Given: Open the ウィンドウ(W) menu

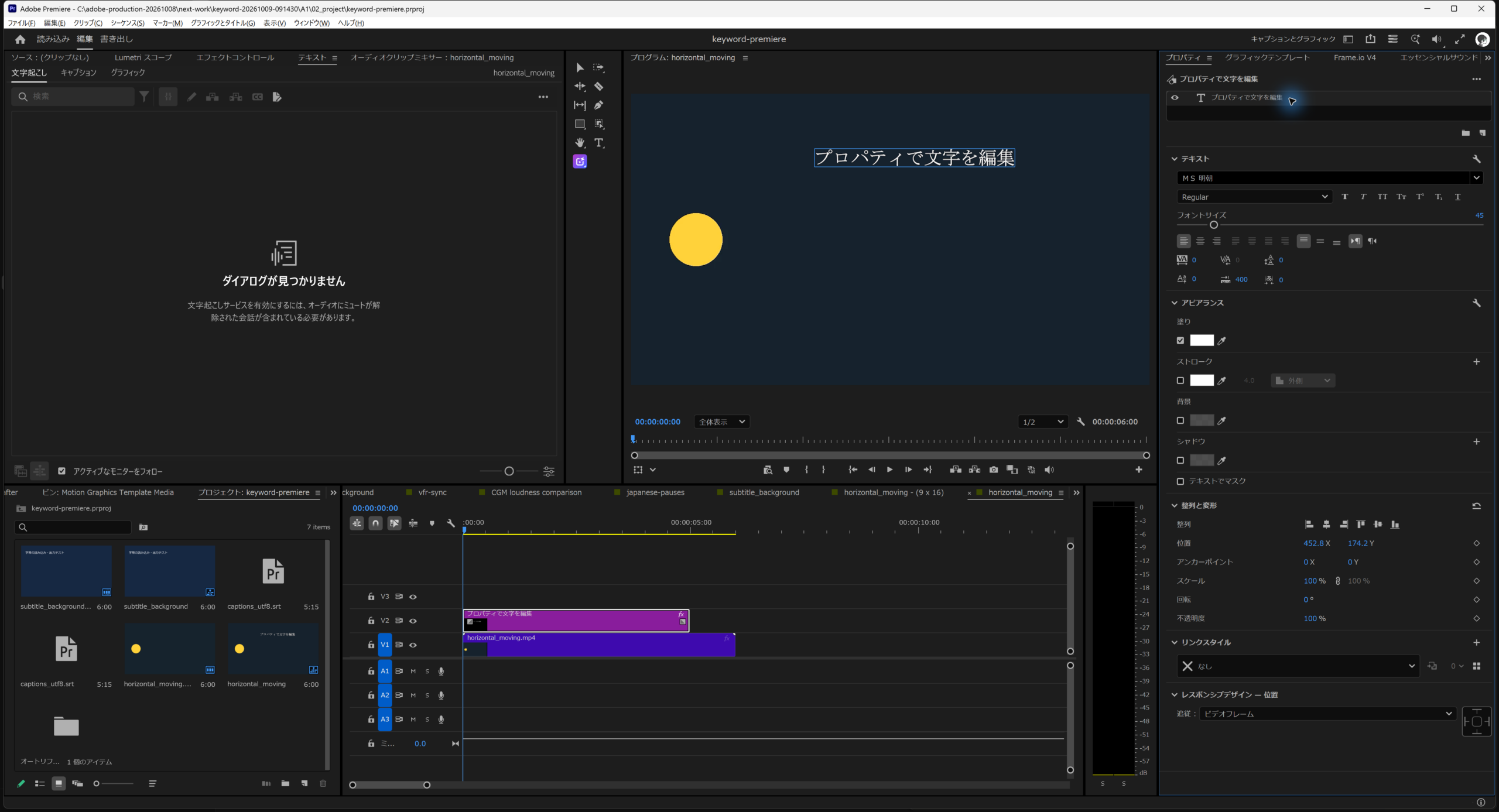Looking at the screenshot, I should [312, 23].
